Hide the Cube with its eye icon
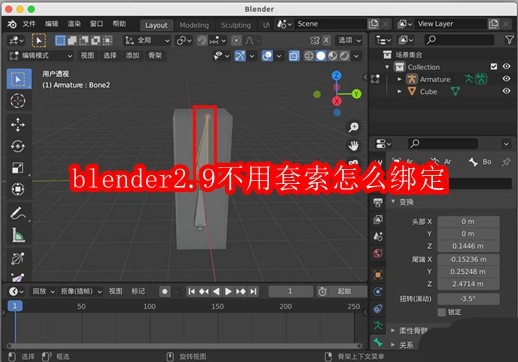Image resolution: width=518 pixels, height=362 pixels. point(506,91)
